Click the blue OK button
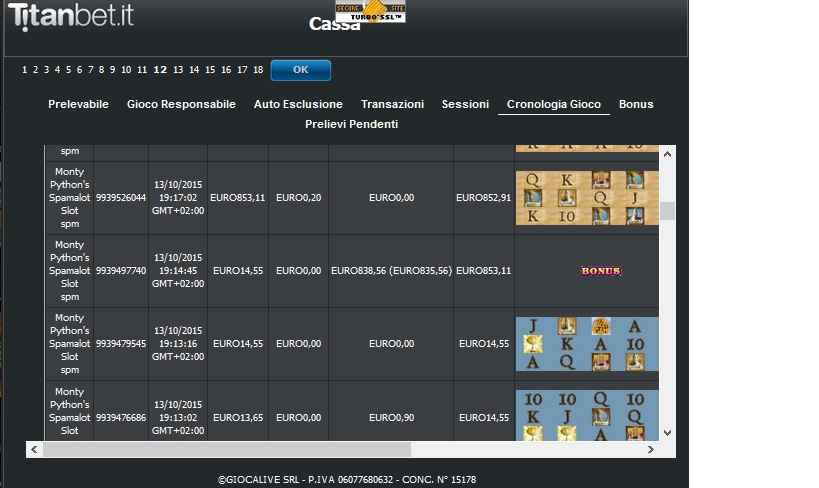The height and width of the screenshot is (488, 819). click(300, 70)
